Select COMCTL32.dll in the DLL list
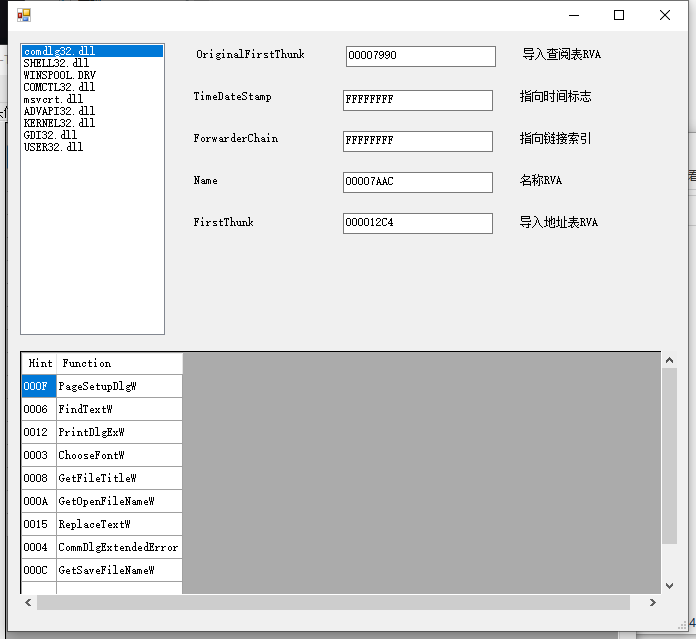This screenshot has height=639, width=696. tap(92, 87)
